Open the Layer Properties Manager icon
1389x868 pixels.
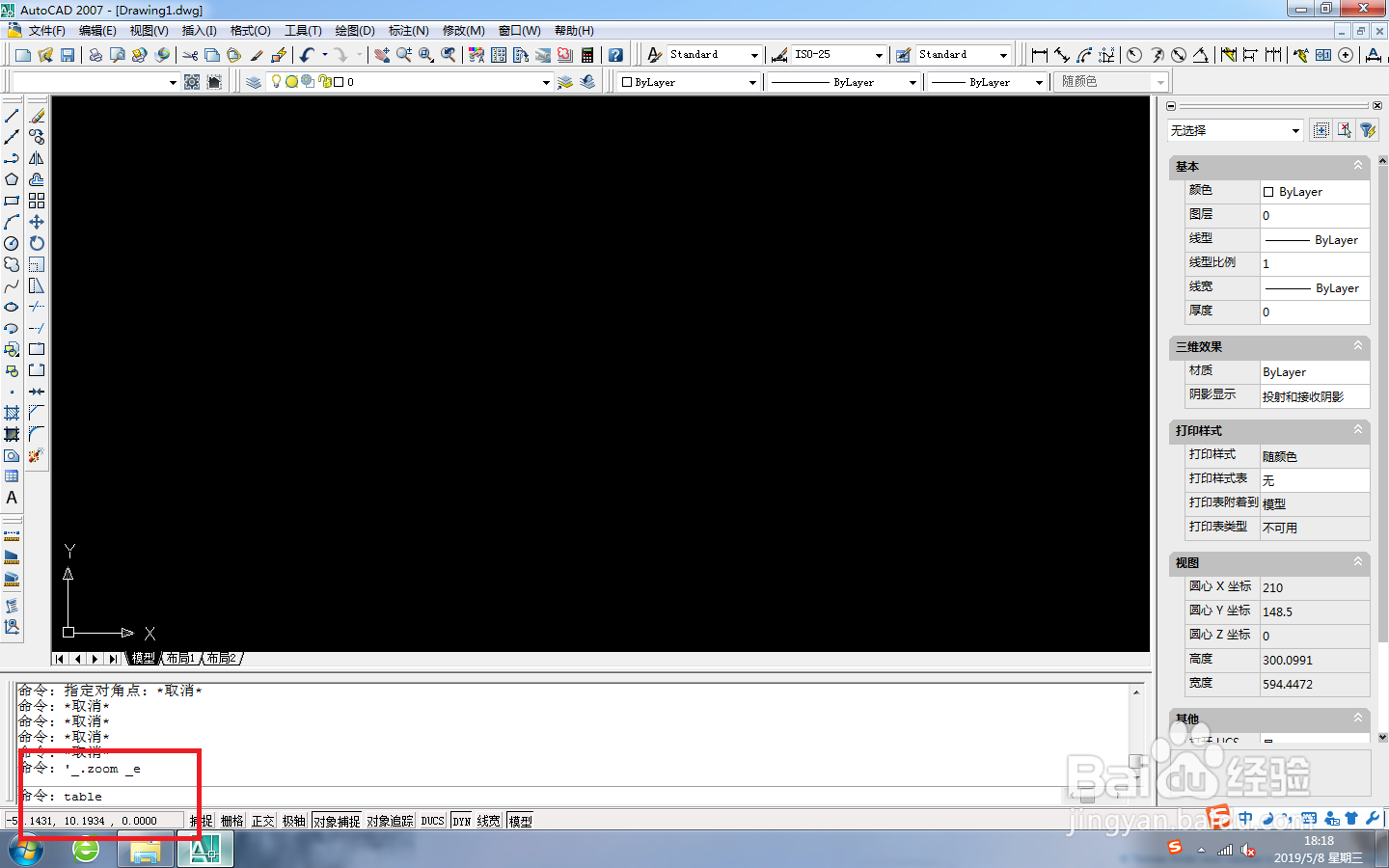pos(254,82)
